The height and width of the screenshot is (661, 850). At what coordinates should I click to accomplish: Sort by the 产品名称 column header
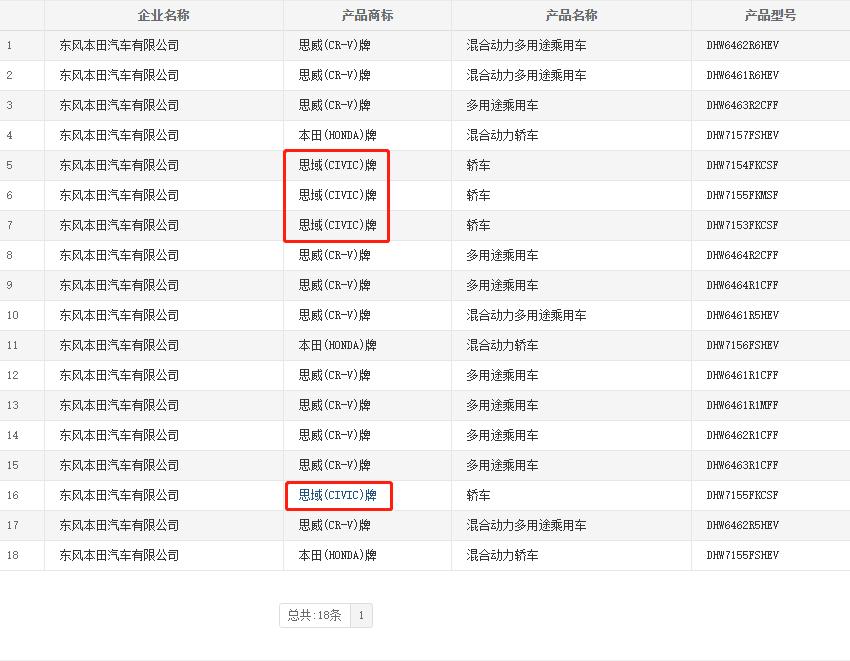coord(571,15)
